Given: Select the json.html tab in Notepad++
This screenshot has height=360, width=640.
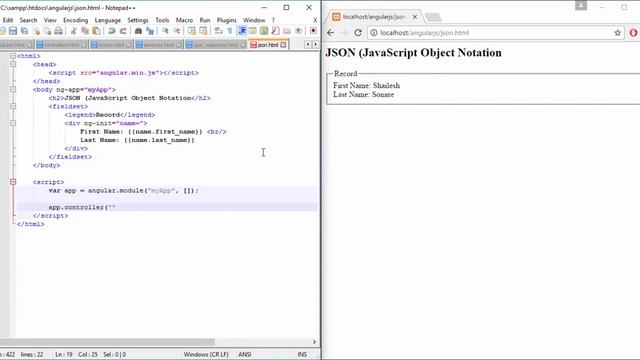Looking at the screenshot, I should point(268,44).
